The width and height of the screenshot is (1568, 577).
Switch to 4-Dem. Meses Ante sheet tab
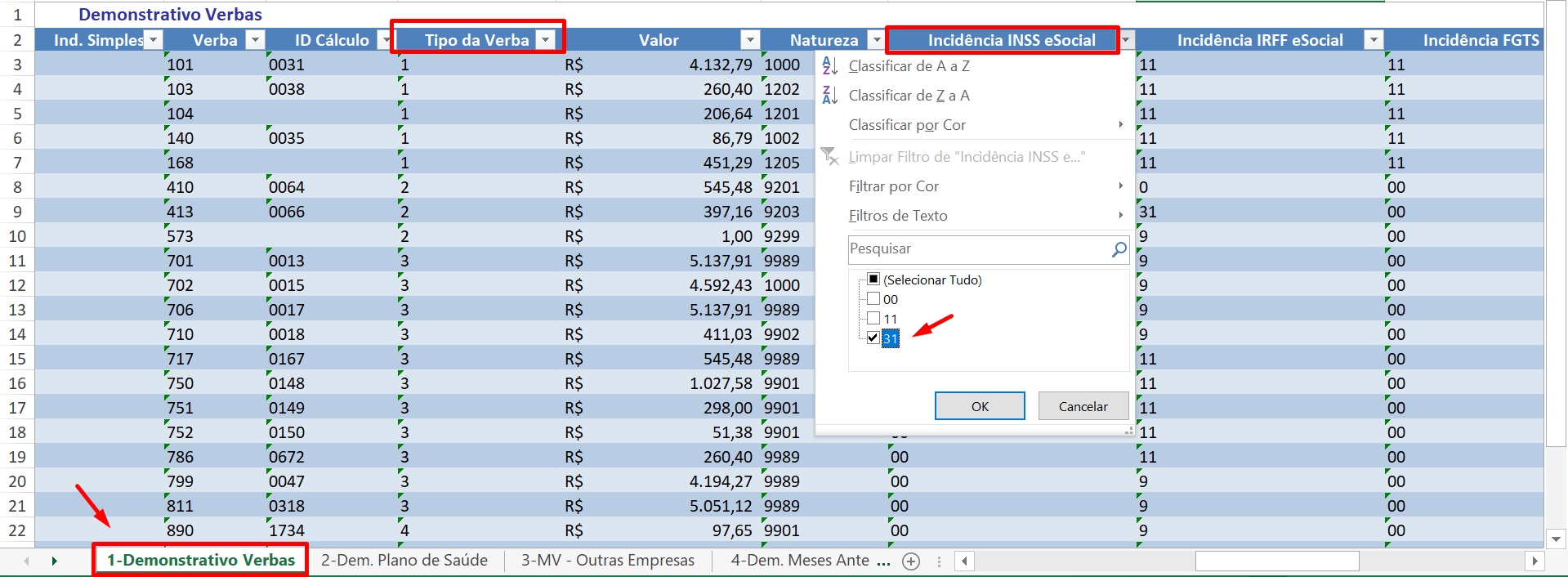[x=800, y=561]
